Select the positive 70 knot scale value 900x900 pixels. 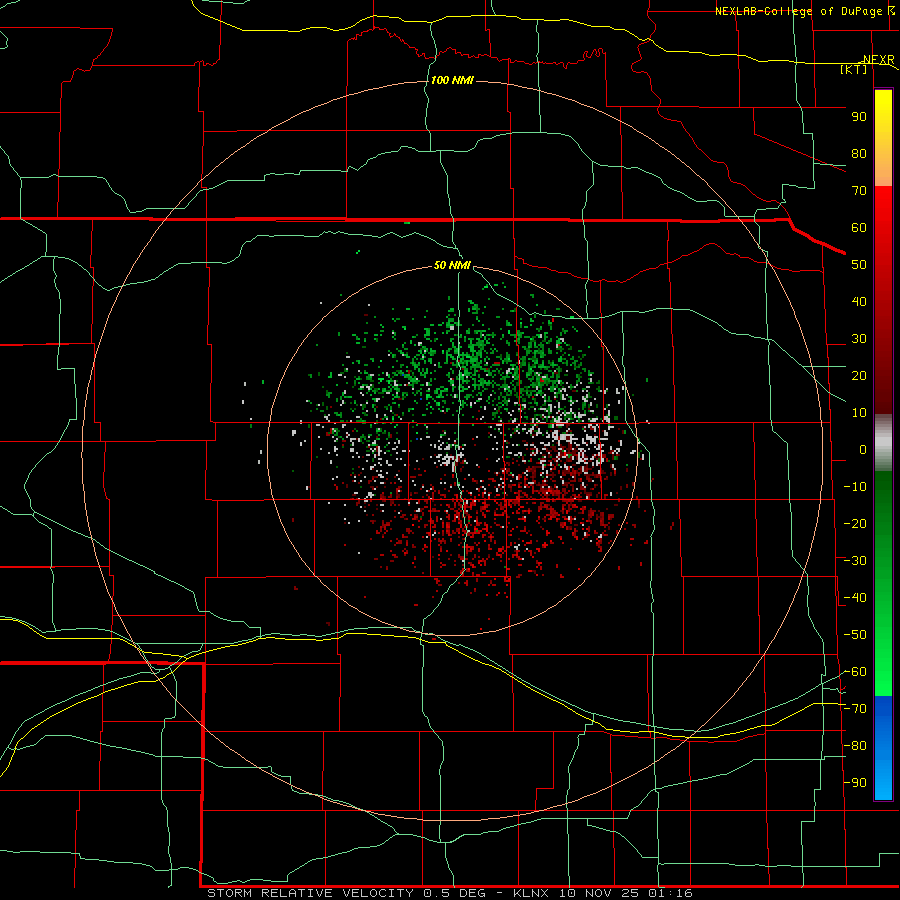(859, 191)
